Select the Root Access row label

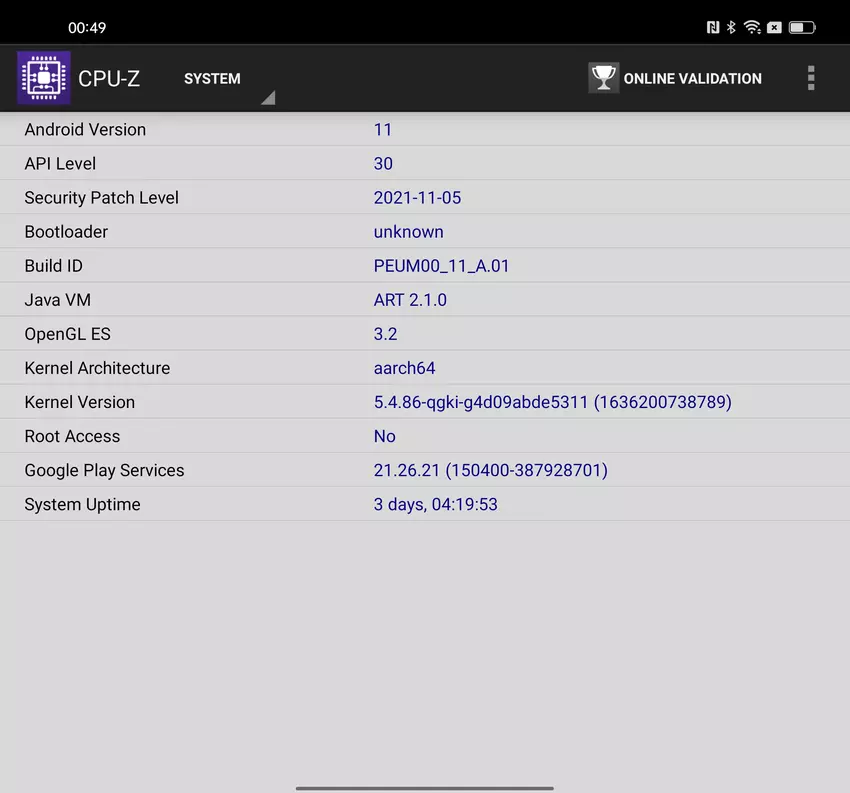pyautogui.click(x=72, y=436)
